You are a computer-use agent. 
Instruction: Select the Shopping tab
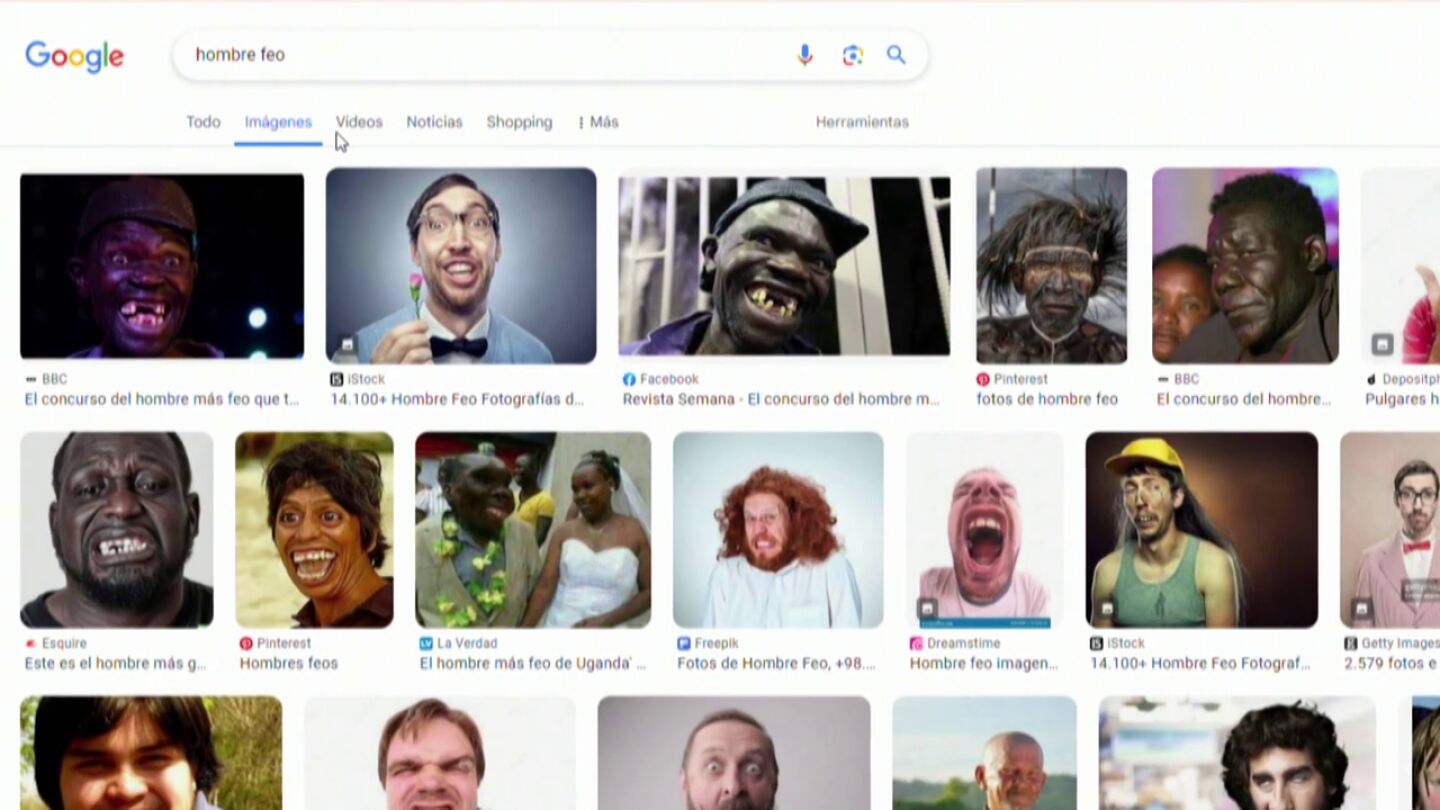tap(519, 122)
